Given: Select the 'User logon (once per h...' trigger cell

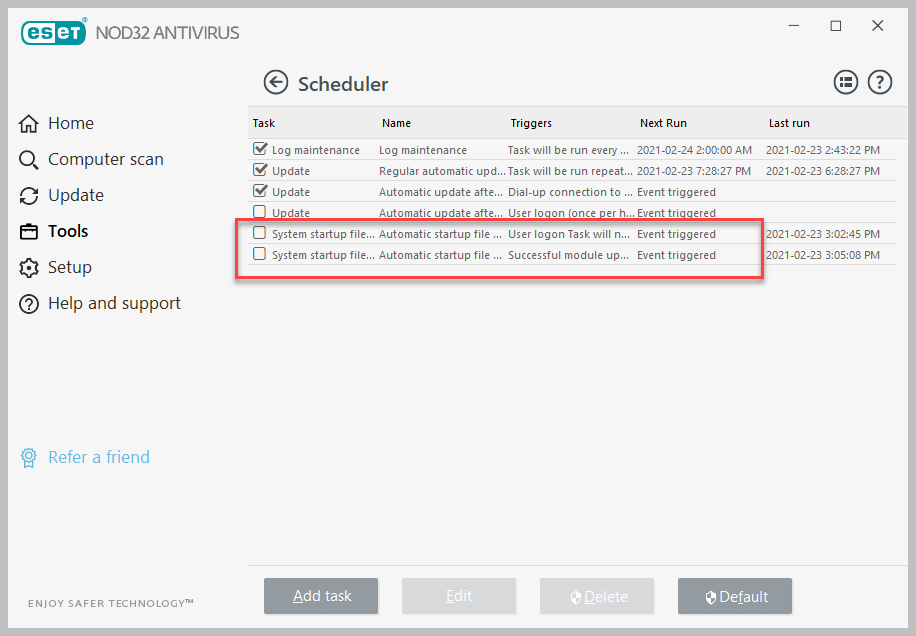Looking at the screenshot, I should click(571, 213).
